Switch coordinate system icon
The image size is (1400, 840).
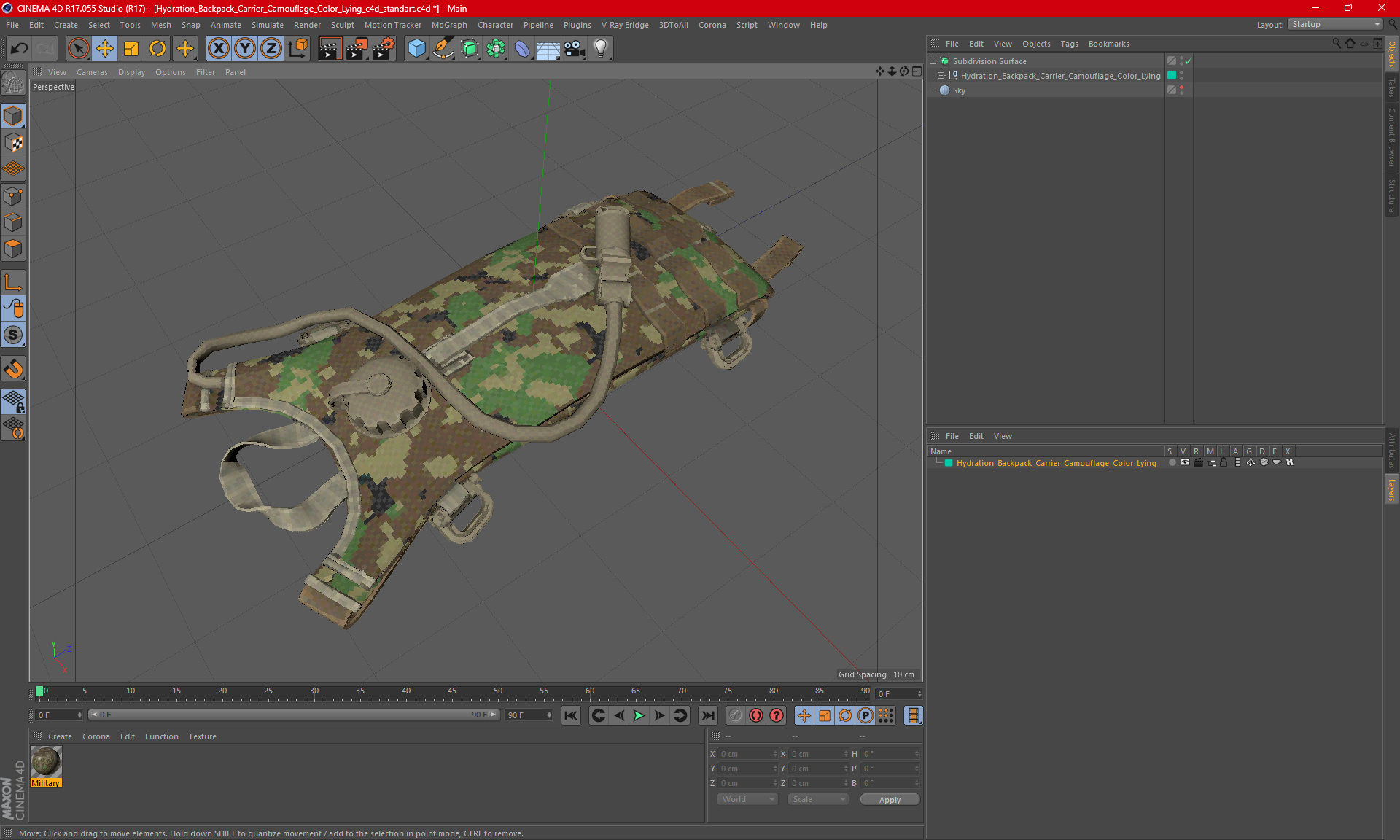298,49
